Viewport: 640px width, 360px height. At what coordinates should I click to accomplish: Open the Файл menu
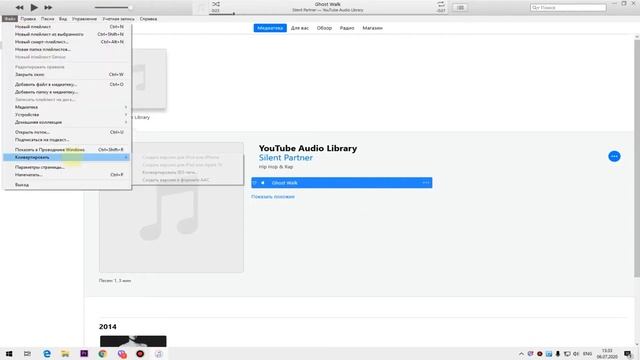tap(9, 19)
